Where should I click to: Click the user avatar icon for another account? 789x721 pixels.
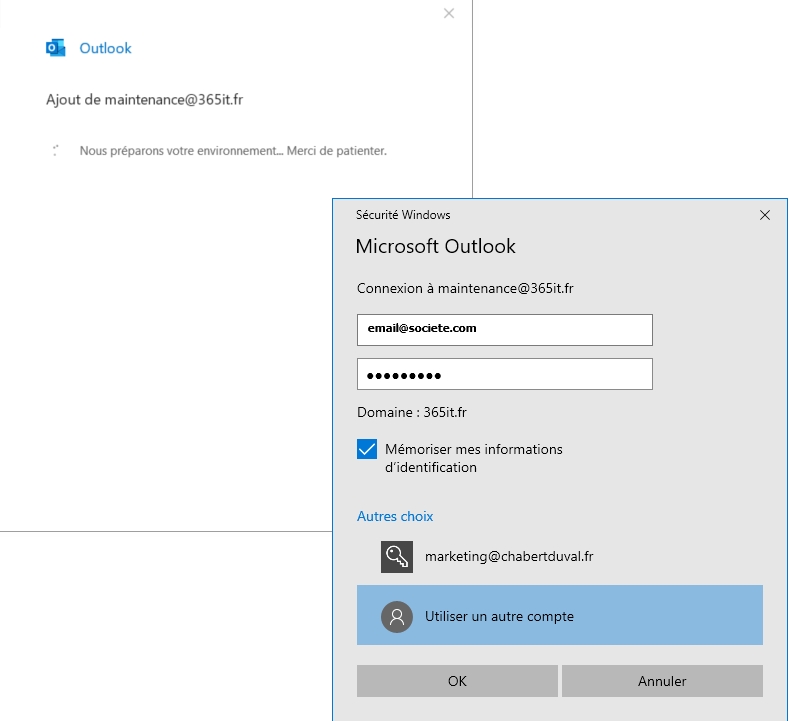click(397, 616)
